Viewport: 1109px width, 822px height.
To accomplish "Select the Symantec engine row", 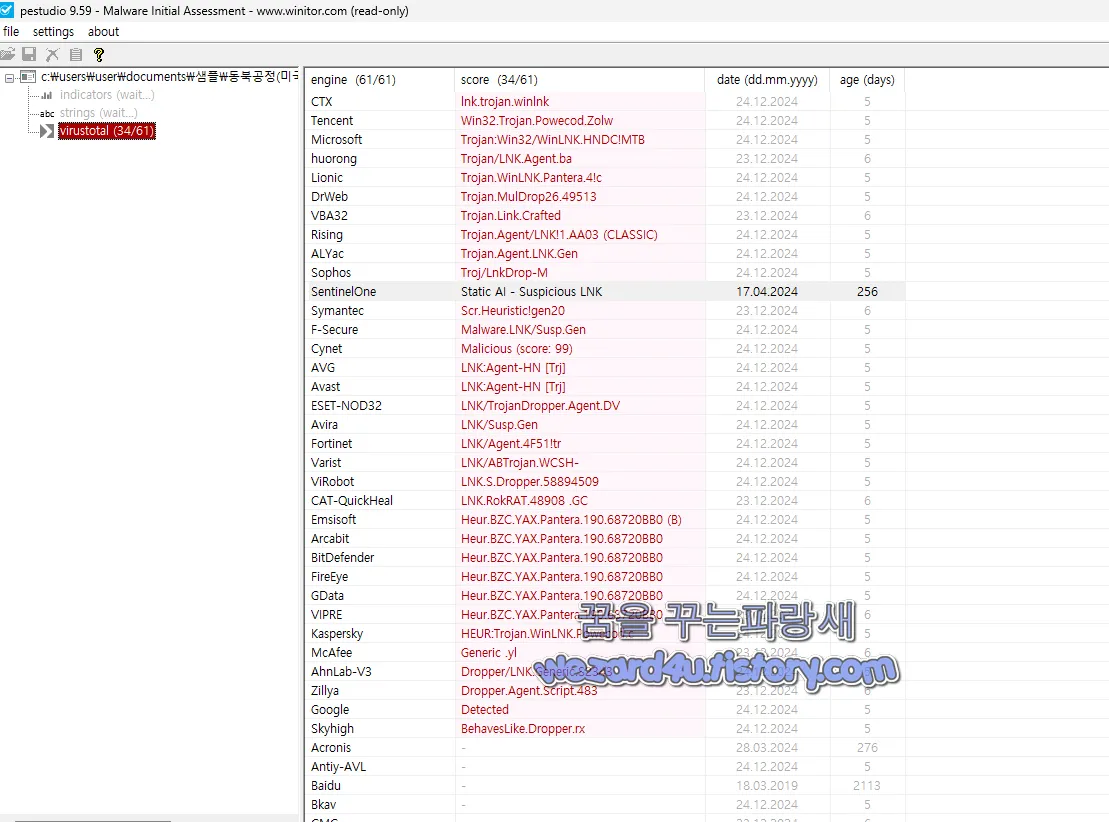I will pos(605,311).
